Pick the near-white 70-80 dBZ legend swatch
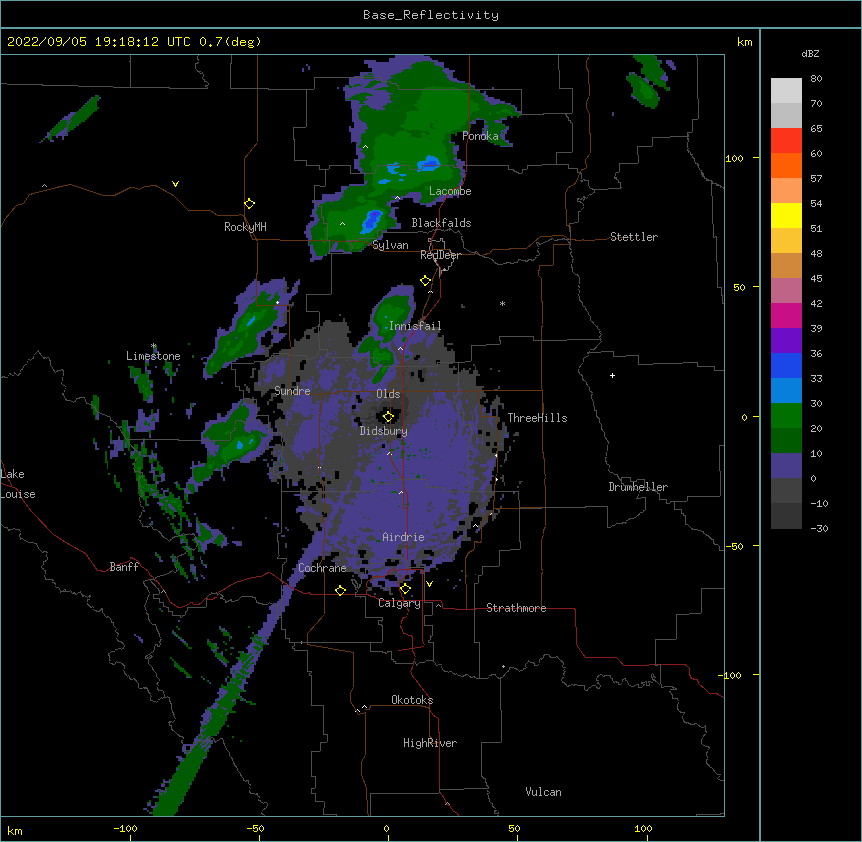The height and width of the screenshot is (842, 862). point(786,90)
